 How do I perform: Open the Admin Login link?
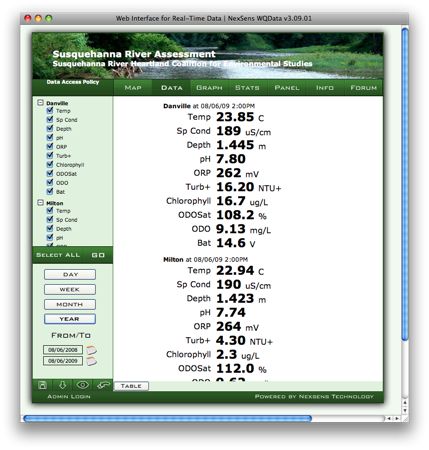(x=69, y=397)
